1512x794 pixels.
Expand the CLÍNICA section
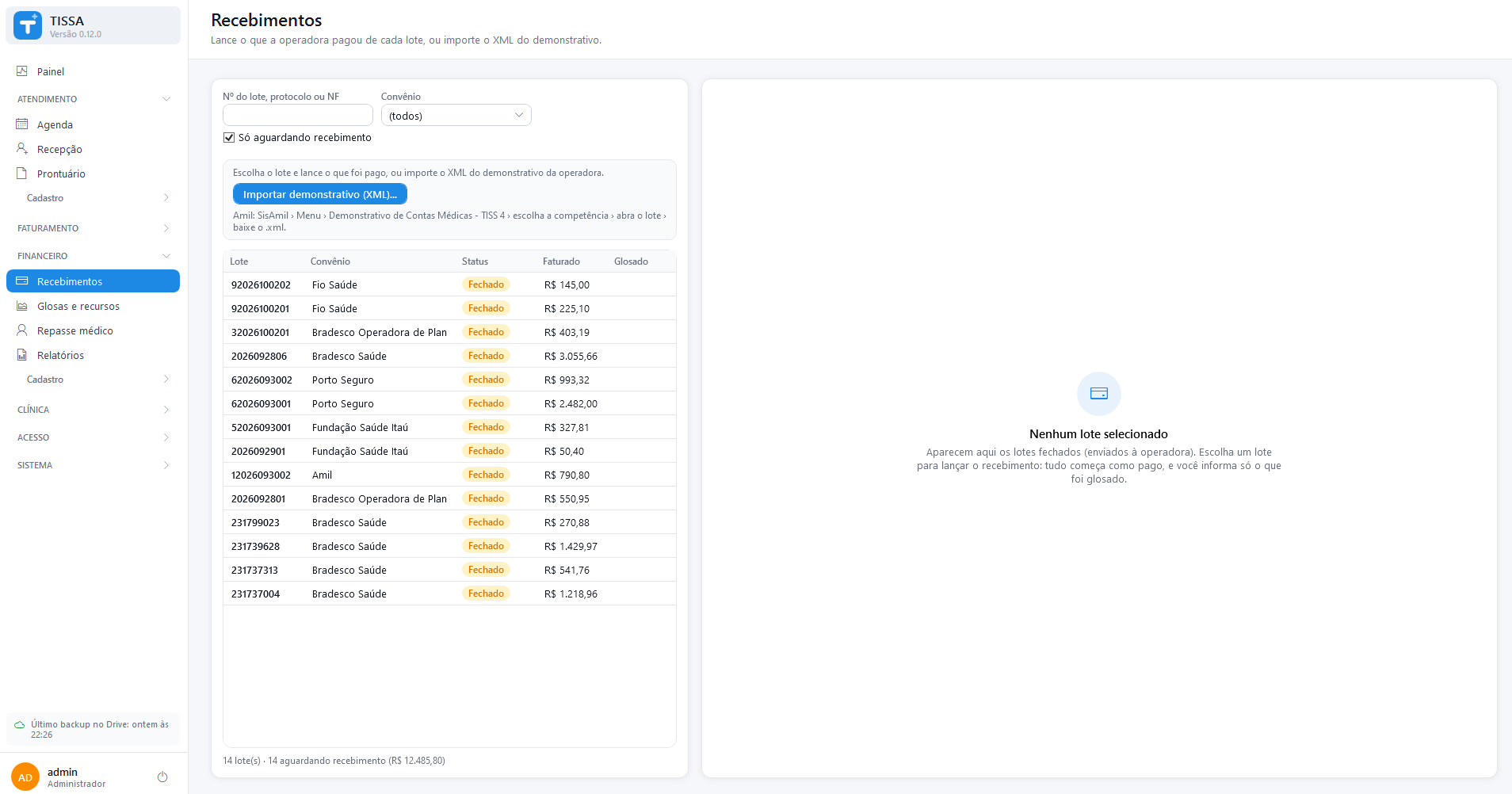pyautogui.click(x=94, y=410)
